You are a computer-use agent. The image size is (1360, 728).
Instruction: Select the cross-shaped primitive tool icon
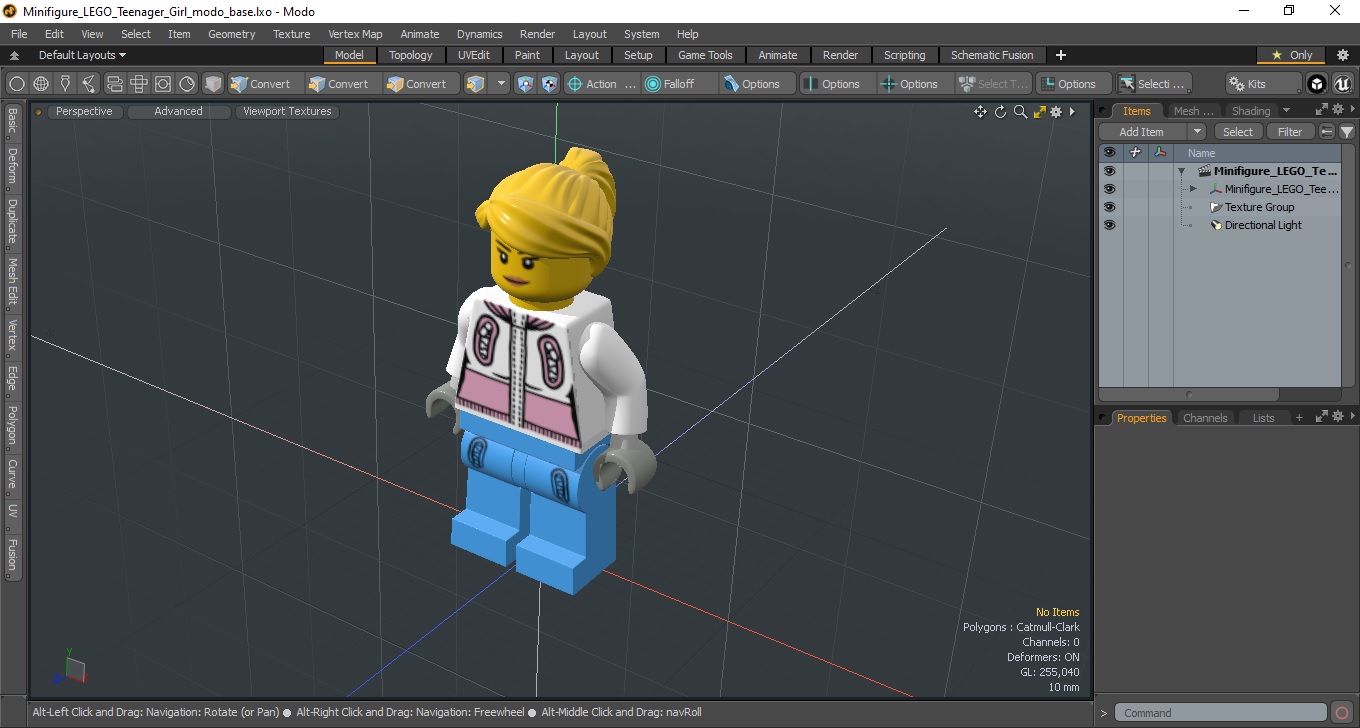click(x=139, y=84)
